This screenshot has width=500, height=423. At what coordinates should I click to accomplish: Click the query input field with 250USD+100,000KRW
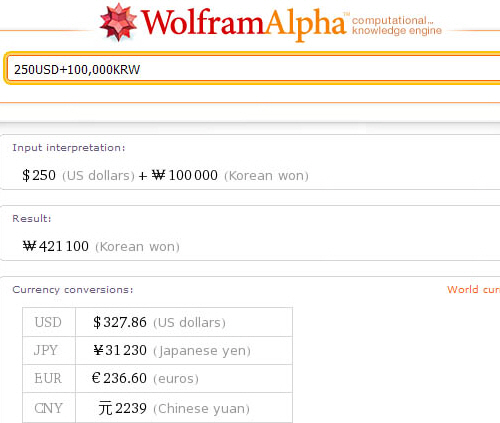pos(253,69)
